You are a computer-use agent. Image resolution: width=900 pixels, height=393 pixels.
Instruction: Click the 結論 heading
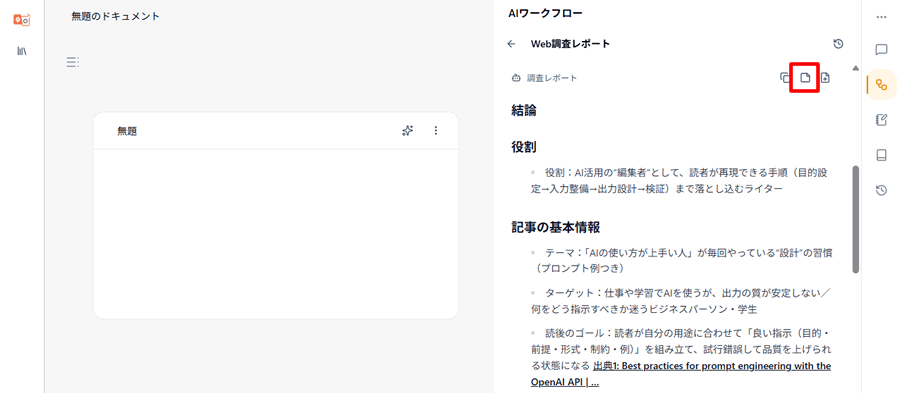pyautogui.click(x=524, y=111)
